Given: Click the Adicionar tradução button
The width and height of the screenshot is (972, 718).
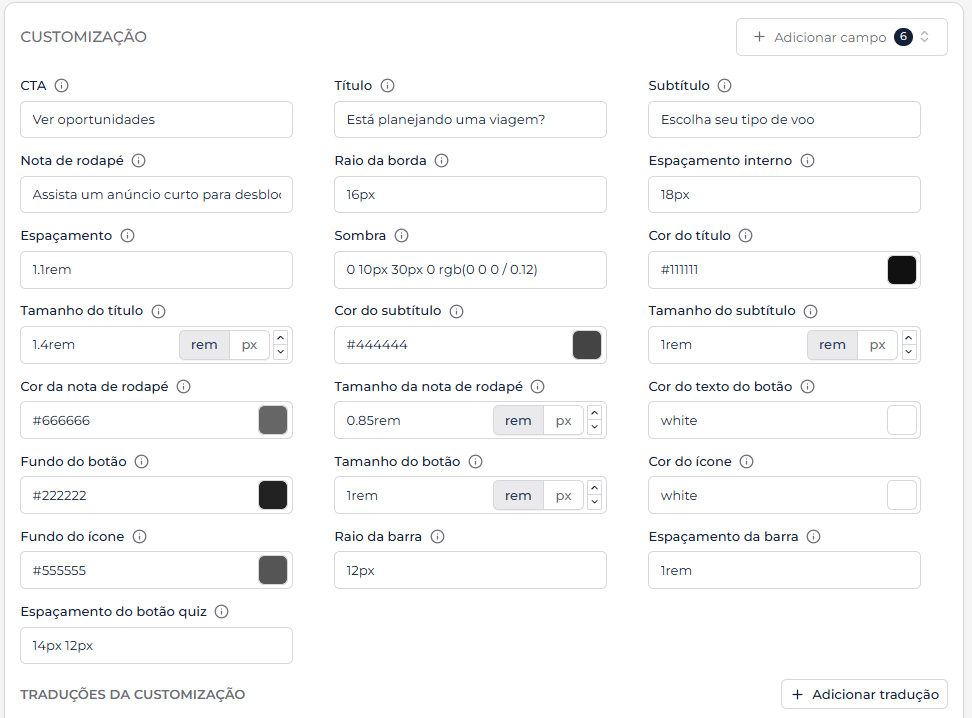Looking at the screenshot, I should coord(864,694).
